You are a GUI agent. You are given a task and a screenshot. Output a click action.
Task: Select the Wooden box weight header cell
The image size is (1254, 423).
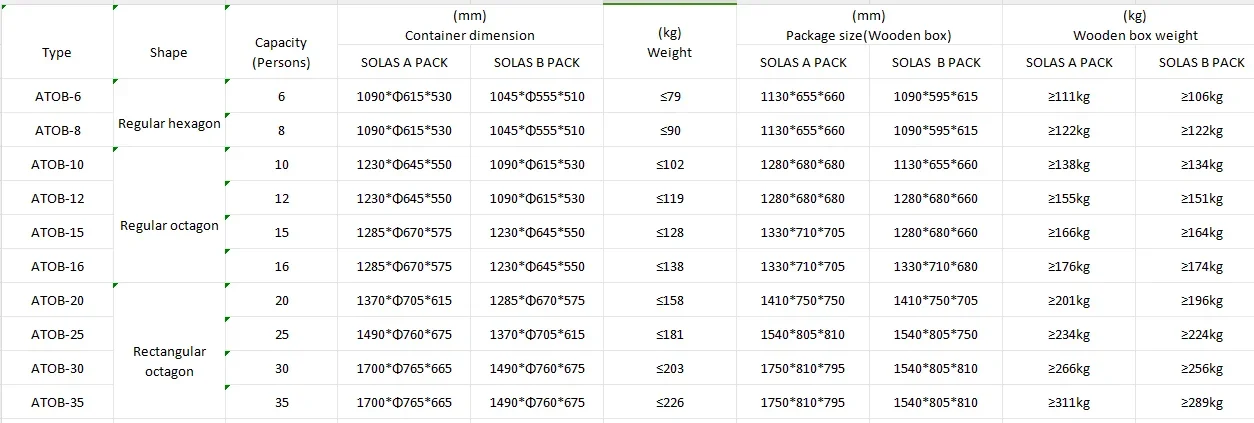point(1134,27)
